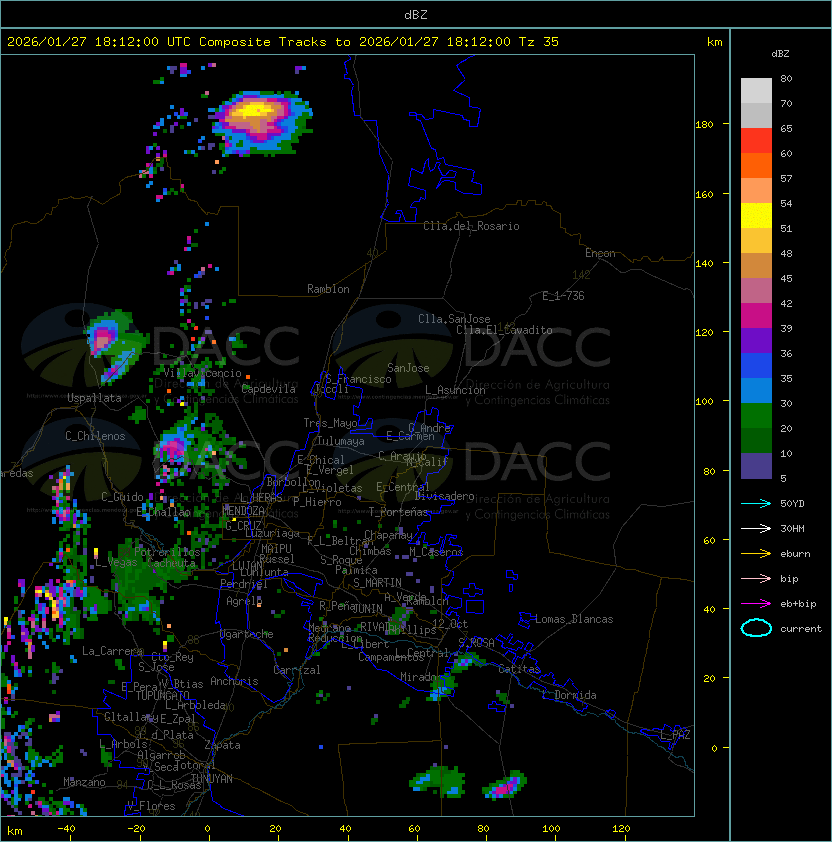Select the dark green 20 dBZ swatch
Screen dimensions: 832x842
pyautogui.click(x=756, y=440)
